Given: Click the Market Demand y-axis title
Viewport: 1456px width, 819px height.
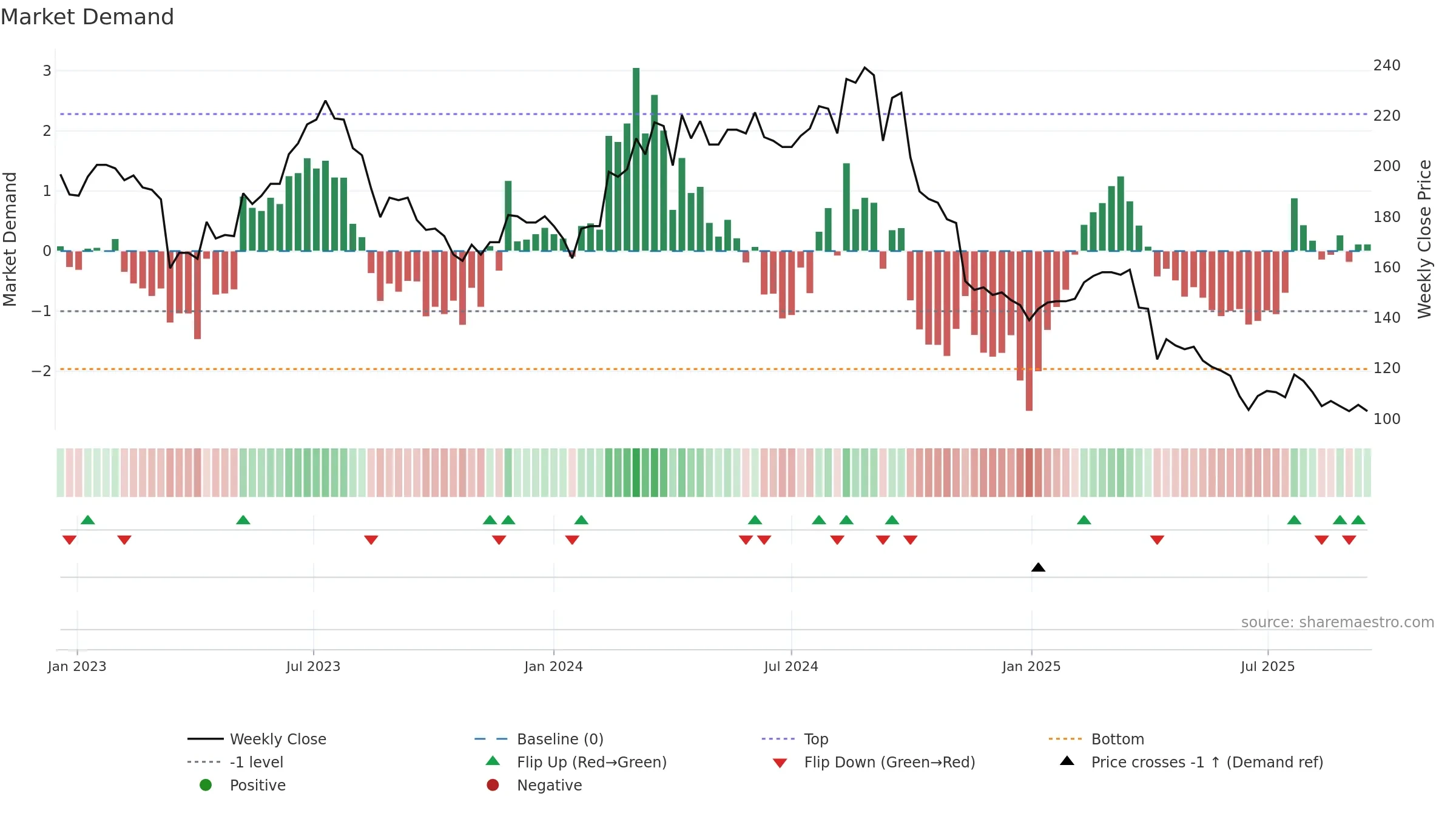Looking at the screenshot, I should coord(10,239).
